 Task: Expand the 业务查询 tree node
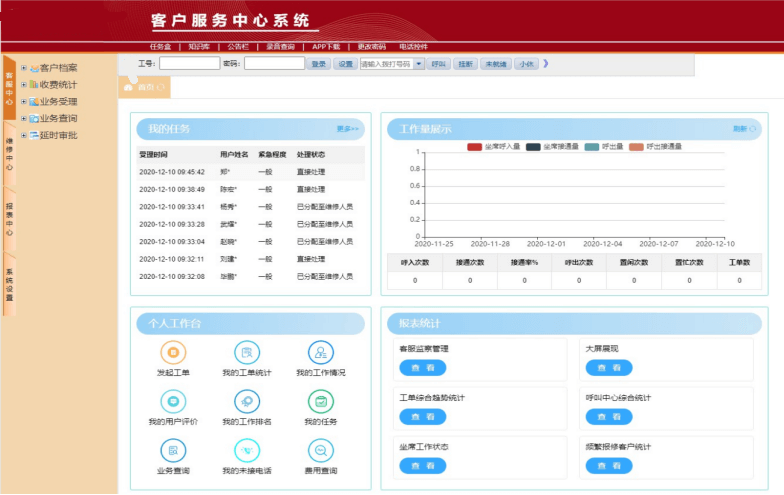pyautogui.click(x=24, y=118)
